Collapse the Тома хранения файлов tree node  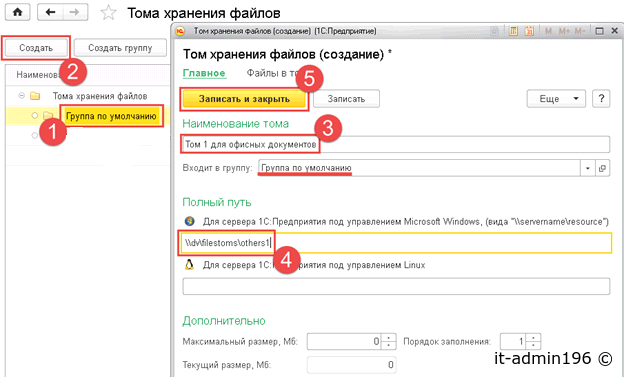click(x=22, y=96)
